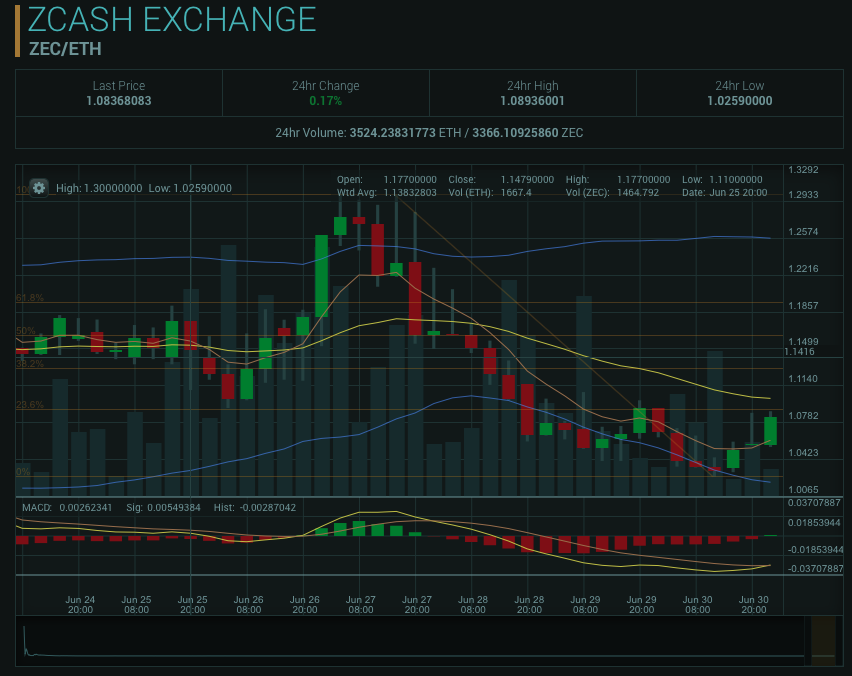Click the Close value 1.14790000
The width and height of the screenshot is (852, 676).
527,179
